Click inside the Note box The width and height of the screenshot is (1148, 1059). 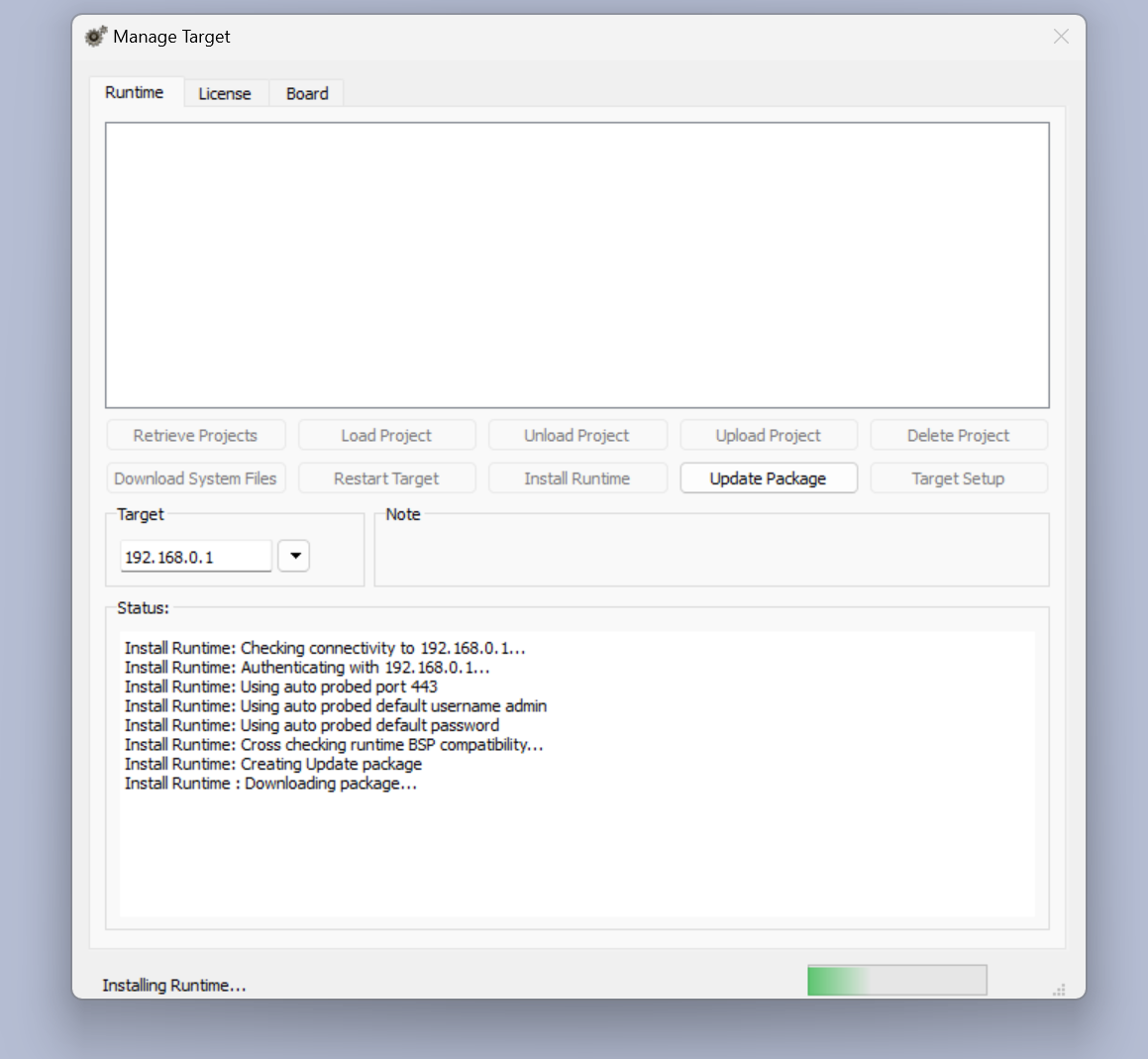pyautogui.click(x=711, y=551)
